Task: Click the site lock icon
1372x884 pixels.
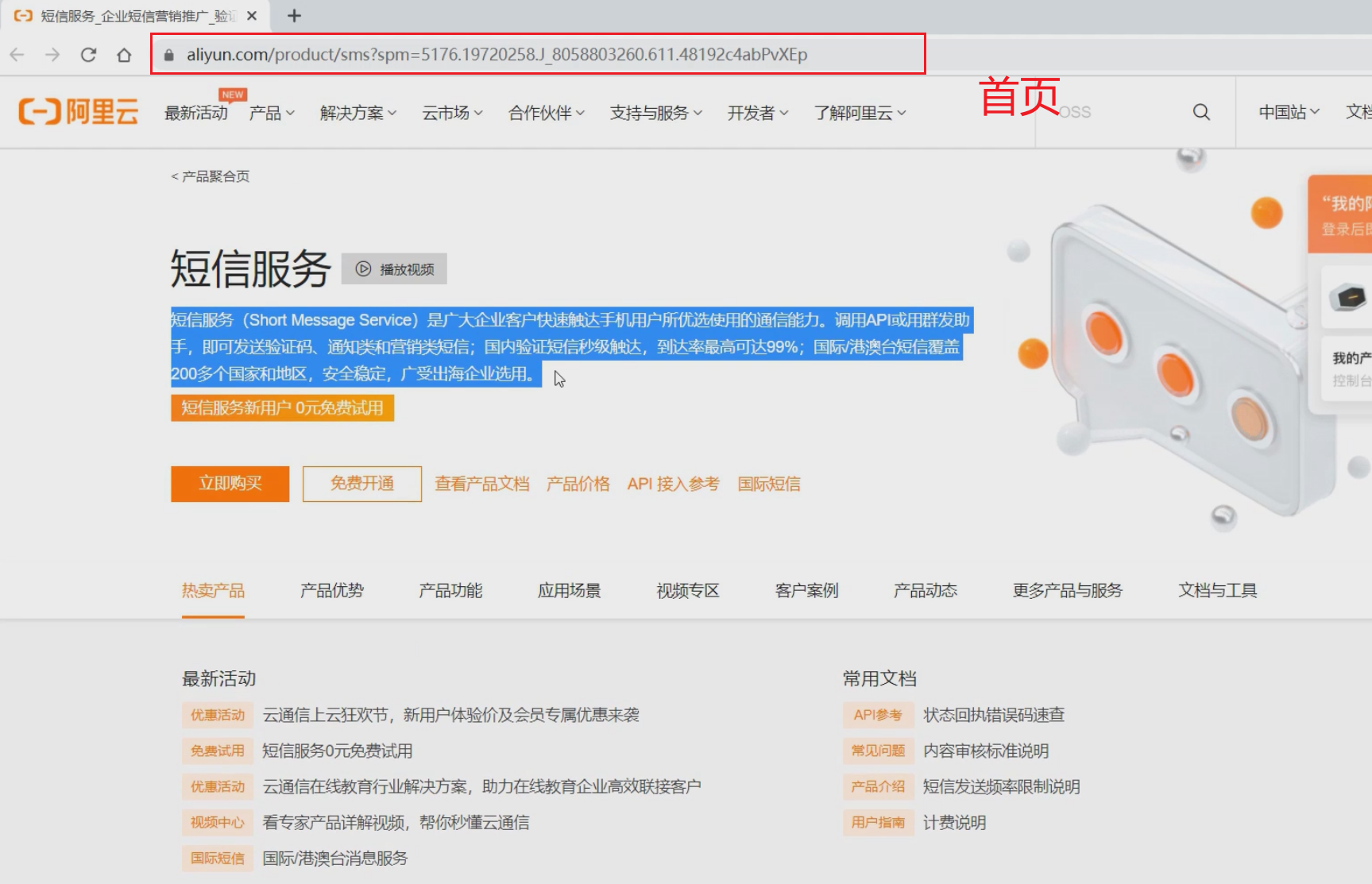Action: pos(168,55)
